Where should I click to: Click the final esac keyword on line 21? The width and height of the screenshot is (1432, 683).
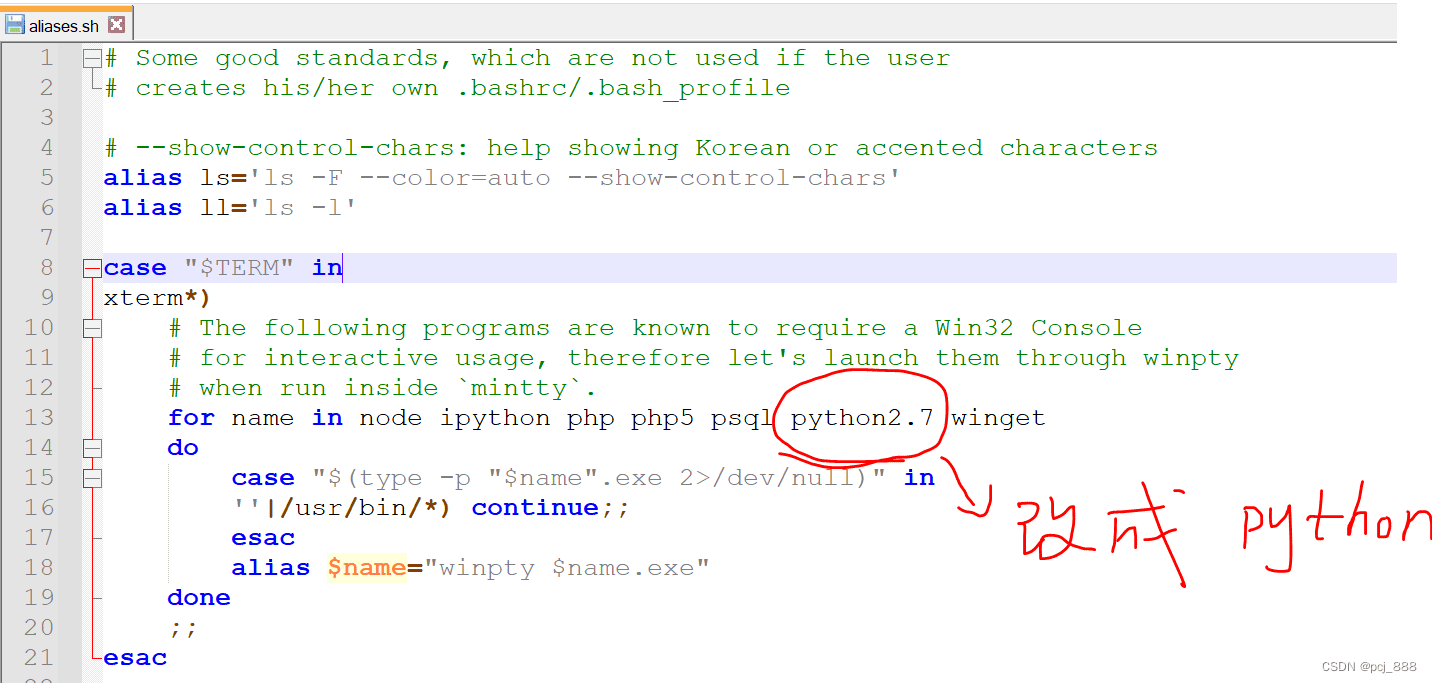pos(135,658)
